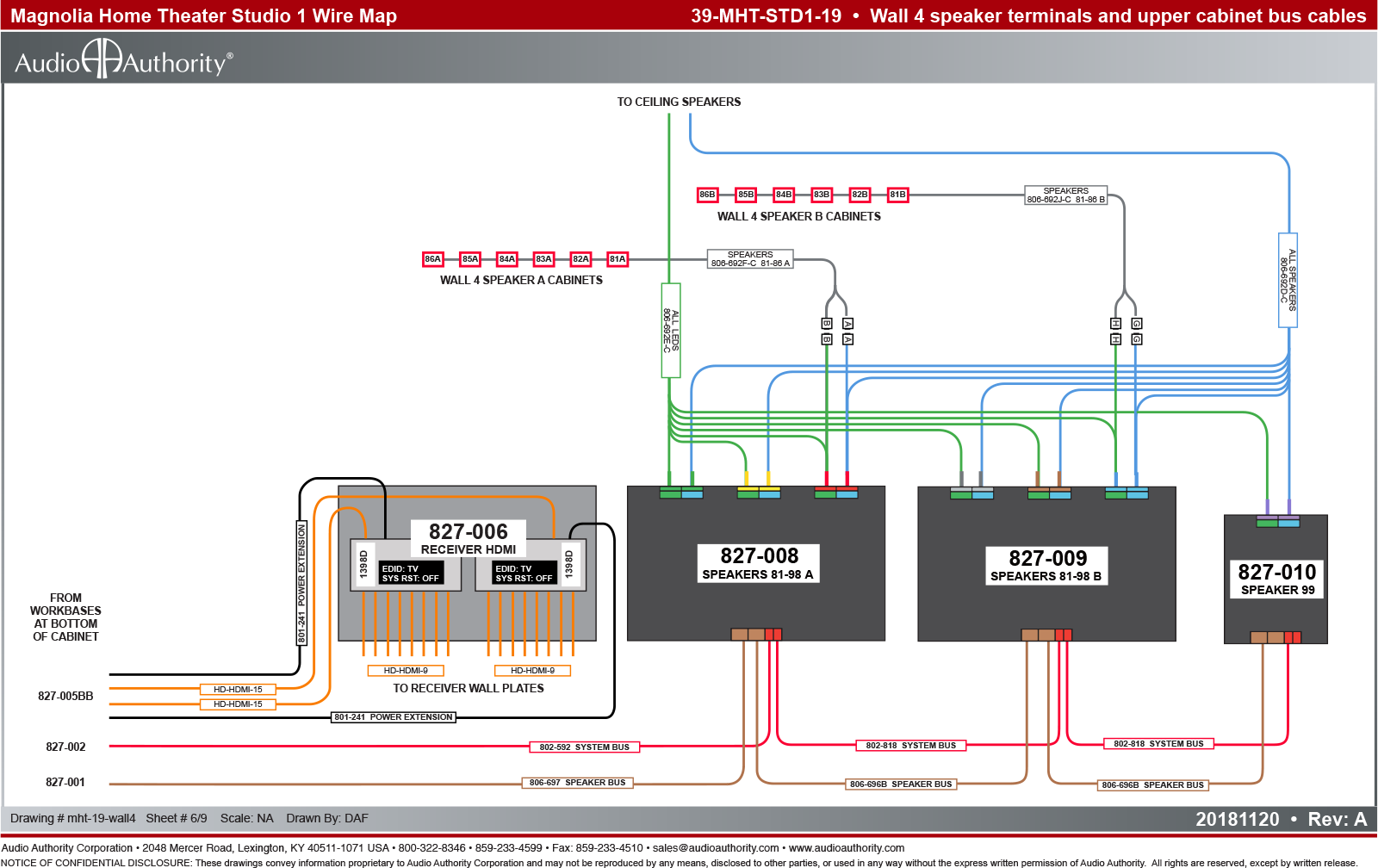Image resolution: width=1378 pixels, height=868 pixels.
Task: Click the ALL SPEAKERS 806-692D-C vertical tag
Action: coord(1288,280)
